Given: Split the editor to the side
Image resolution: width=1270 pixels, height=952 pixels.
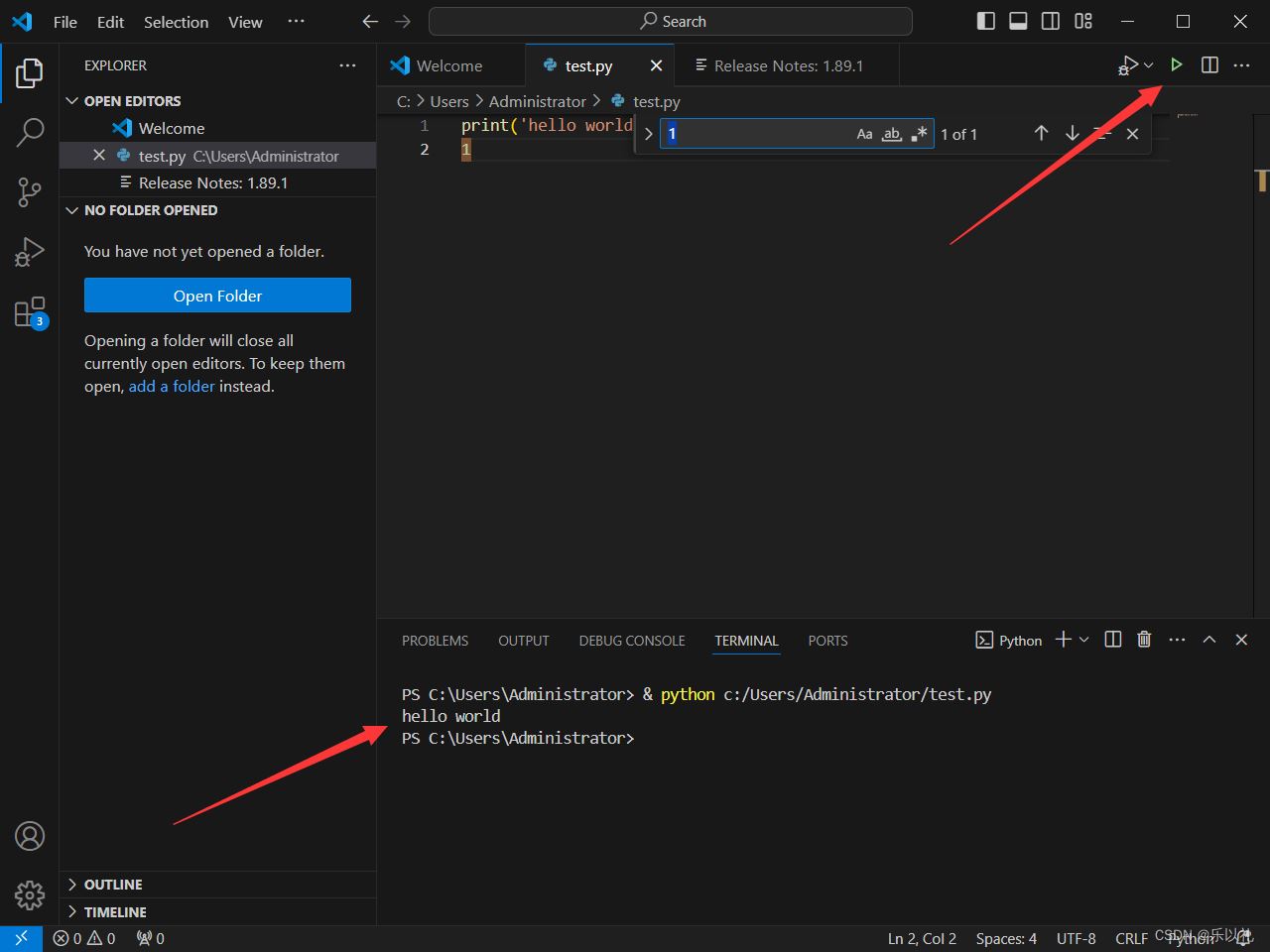Looking at the screenshot, I should click(1208, 64).
